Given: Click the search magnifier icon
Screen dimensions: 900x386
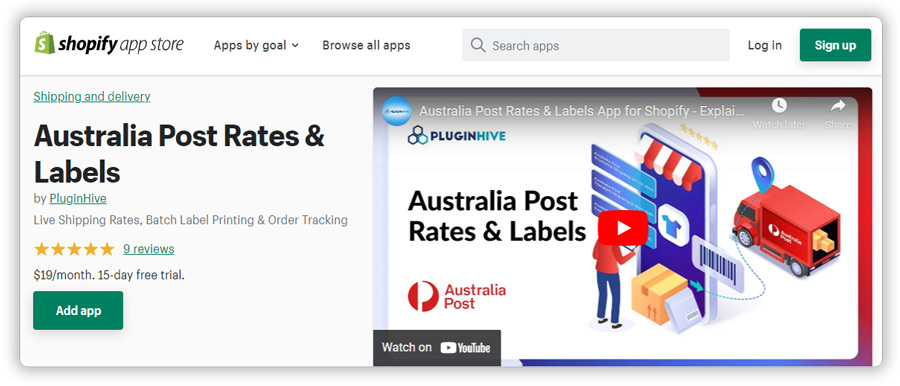Looking at the screenshot, I should click(x=478, y=45).
